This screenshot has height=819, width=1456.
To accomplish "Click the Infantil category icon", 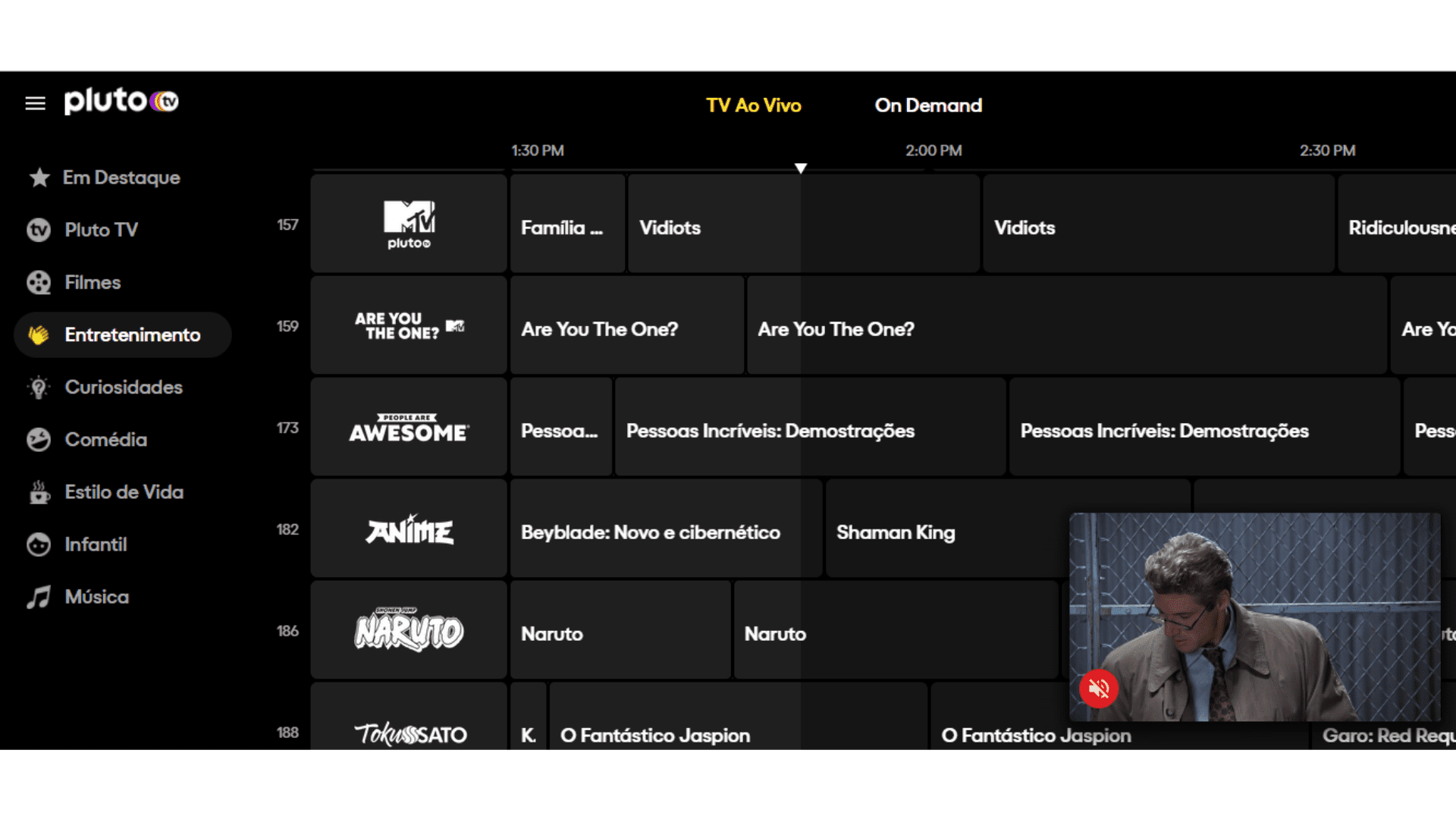I will pos(38,543).
